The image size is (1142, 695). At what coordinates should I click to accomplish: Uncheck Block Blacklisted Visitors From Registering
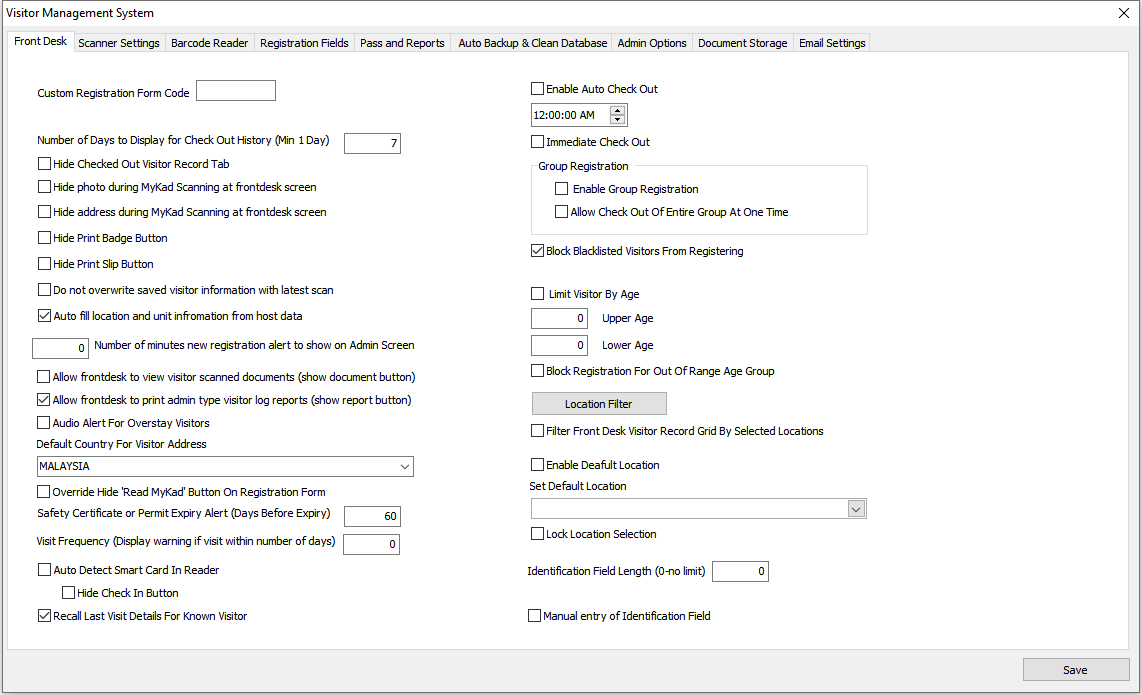(538, 251)
